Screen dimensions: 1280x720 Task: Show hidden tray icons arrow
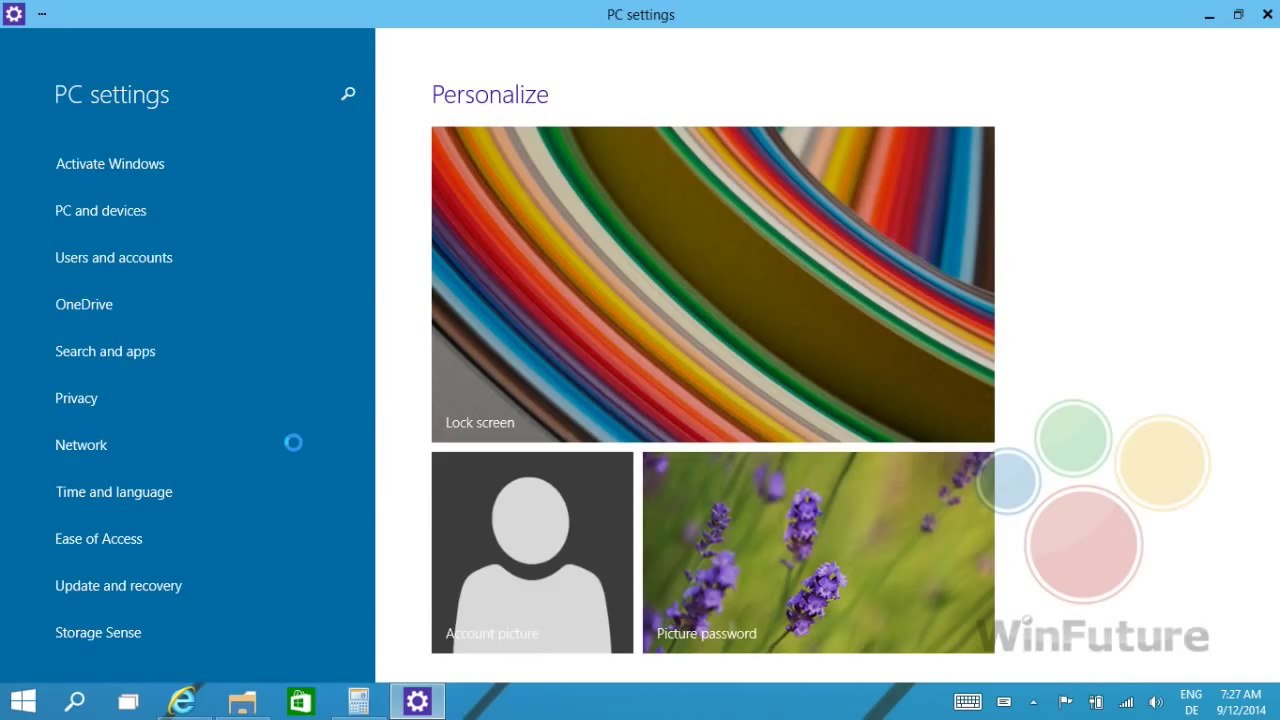coord(1033,702)
